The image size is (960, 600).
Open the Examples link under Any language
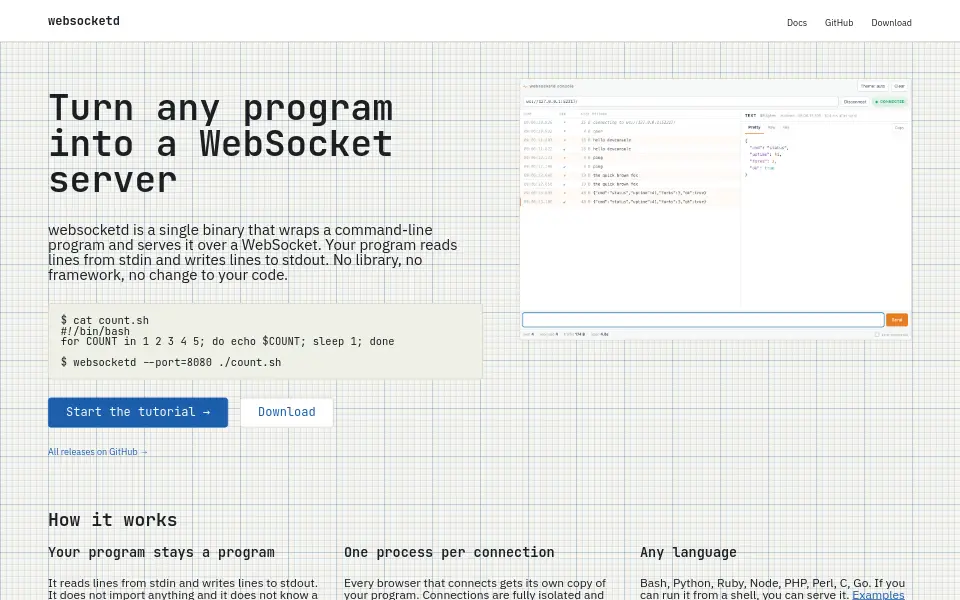[878, 594]
